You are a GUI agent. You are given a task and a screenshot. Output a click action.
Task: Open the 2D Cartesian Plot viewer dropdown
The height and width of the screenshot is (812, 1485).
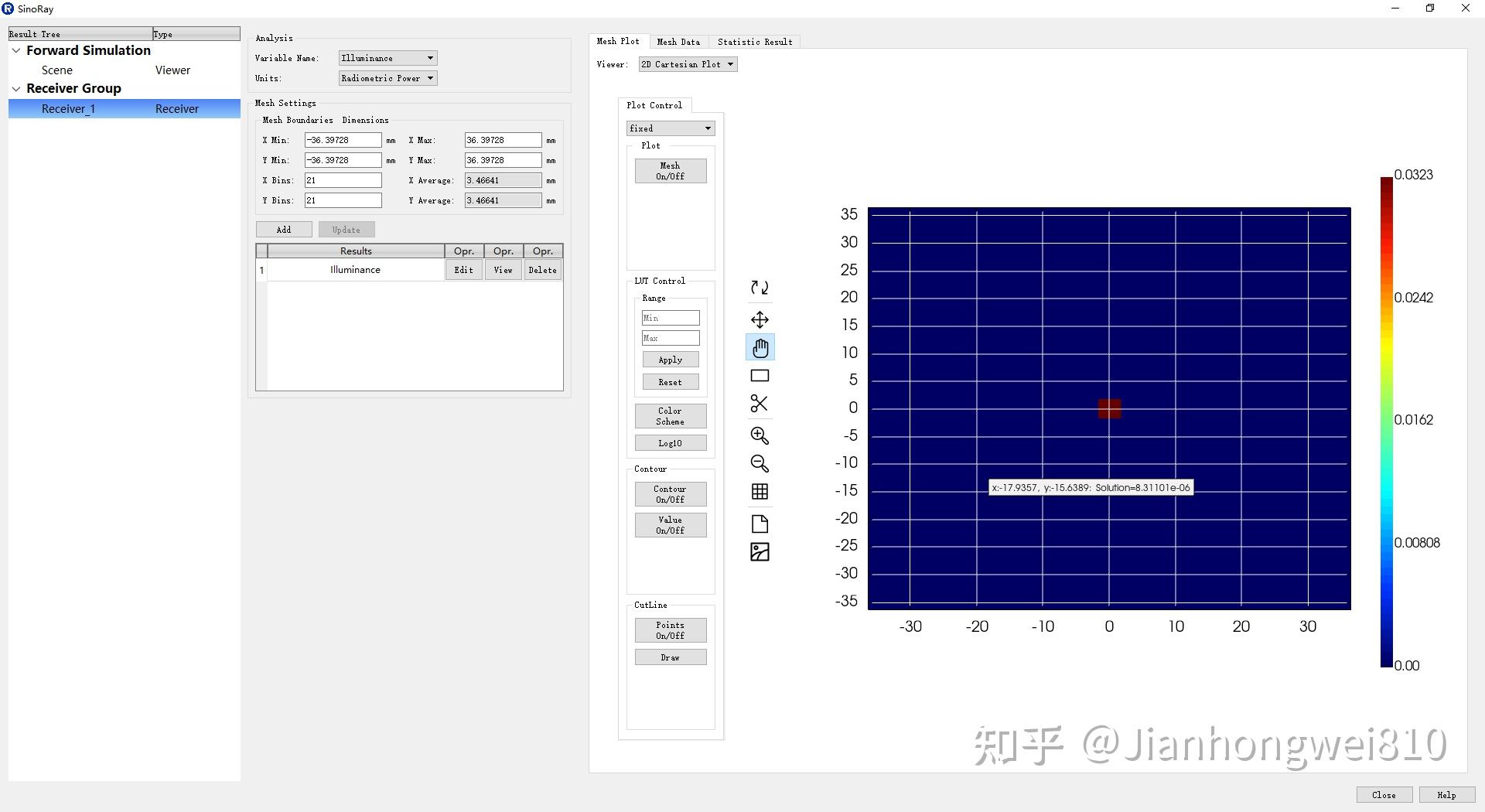(687, 64)
